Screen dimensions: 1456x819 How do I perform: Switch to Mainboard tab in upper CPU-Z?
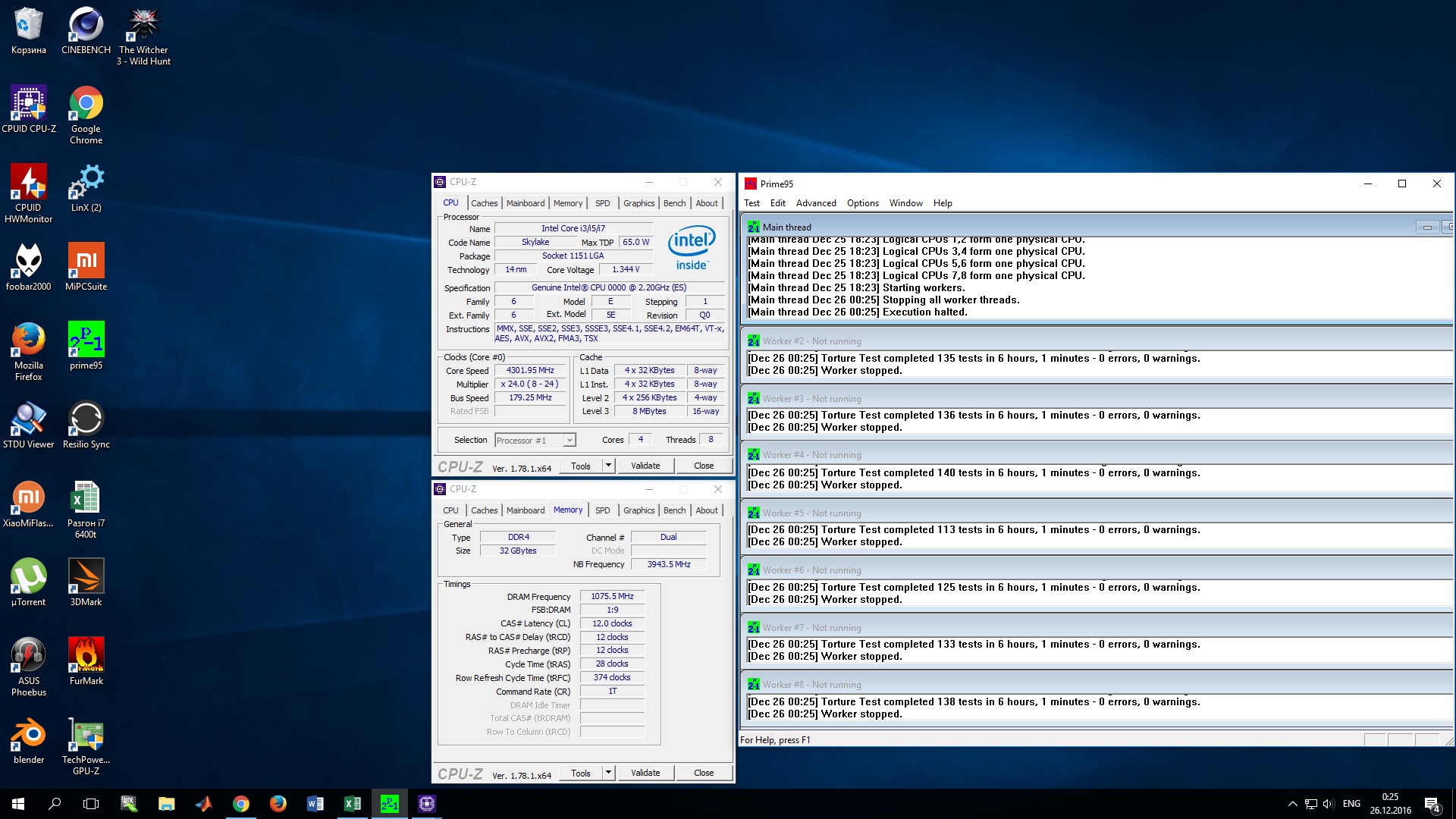[526, 203]
